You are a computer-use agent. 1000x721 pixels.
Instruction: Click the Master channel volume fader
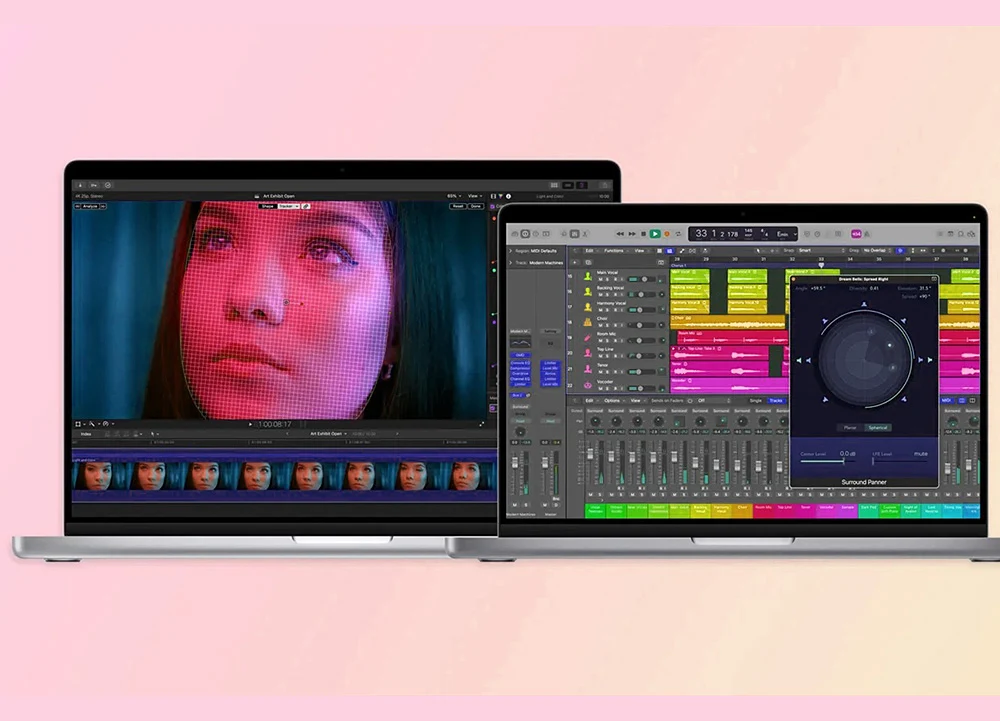[545, 463]
